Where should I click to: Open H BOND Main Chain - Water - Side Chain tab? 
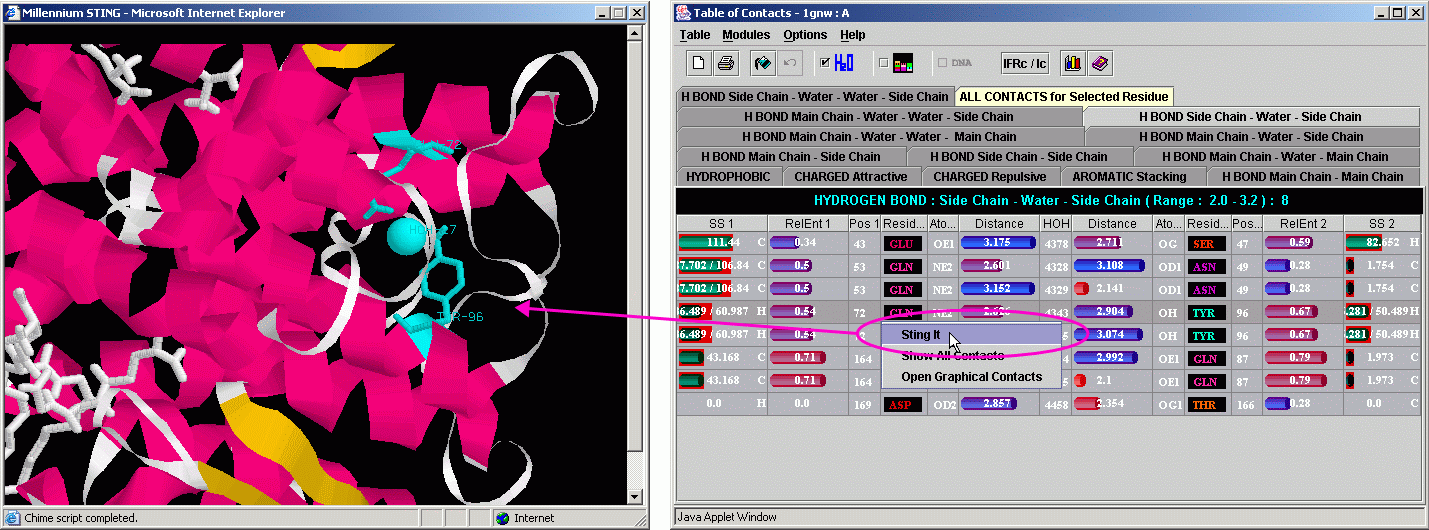pyautogui.click(x=1251, y=137)
